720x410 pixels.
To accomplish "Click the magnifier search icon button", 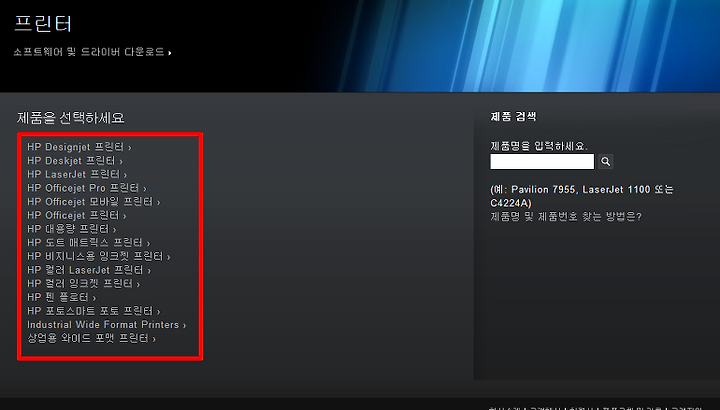I will pos(605,162).
